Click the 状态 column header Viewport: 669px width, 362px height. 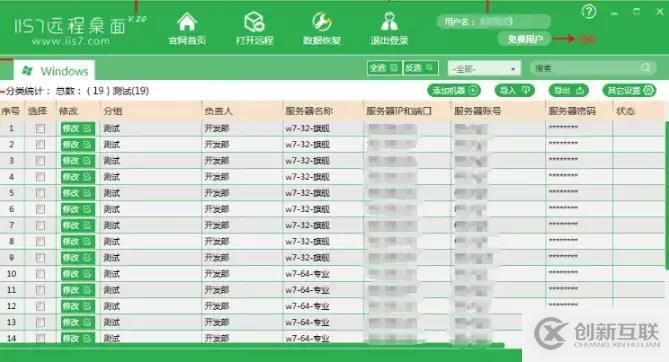pos(625,111)
